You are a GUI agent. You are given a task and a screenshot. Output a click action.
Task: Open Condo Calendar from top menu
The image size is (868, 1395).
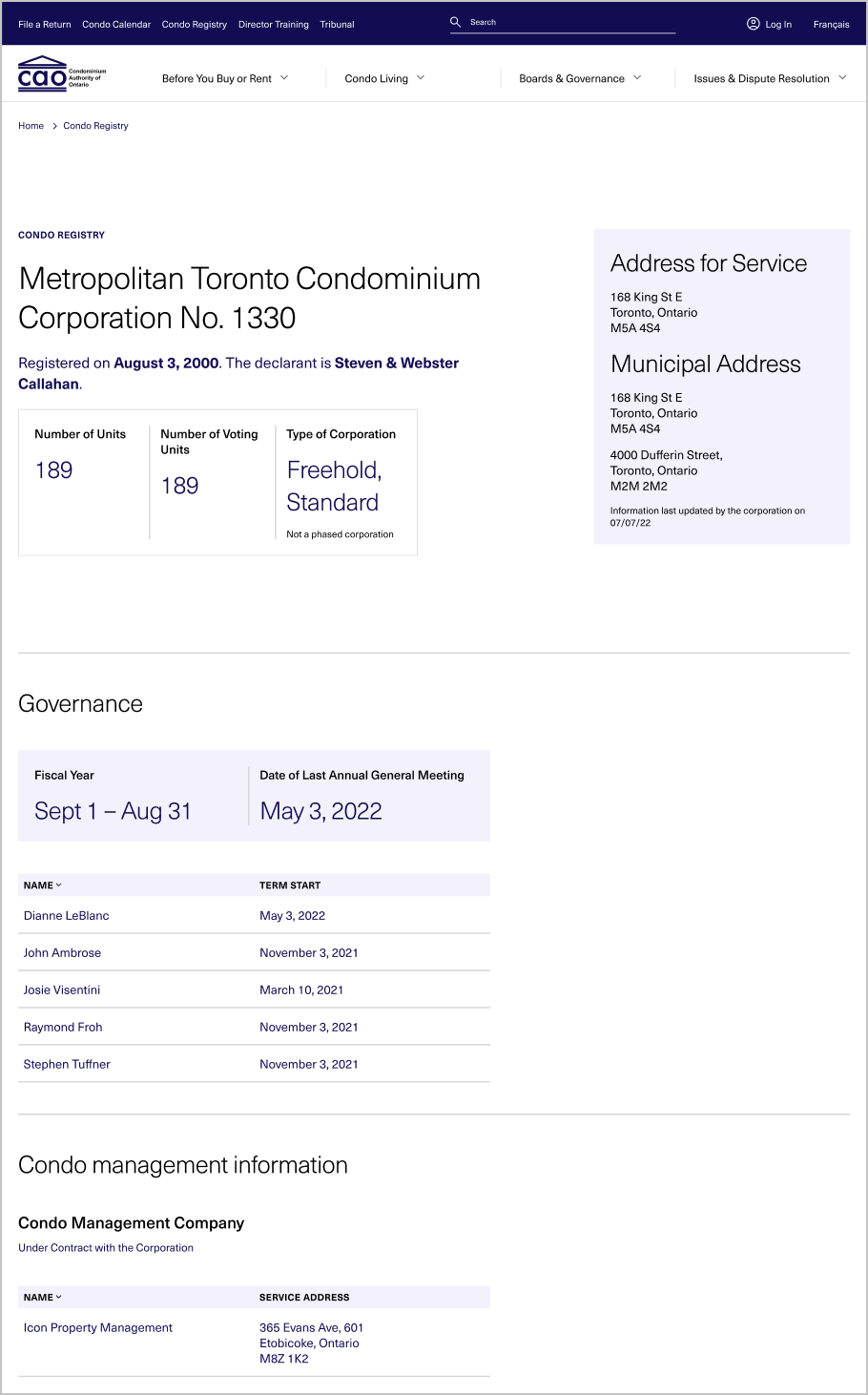point(116,25)
